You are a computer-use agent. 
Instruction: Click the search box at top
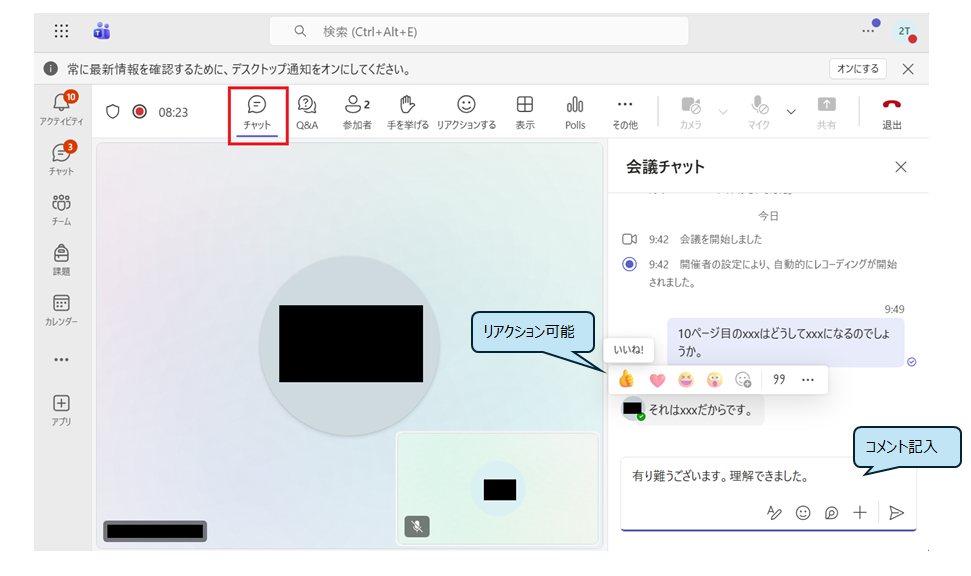pos(479,31)
